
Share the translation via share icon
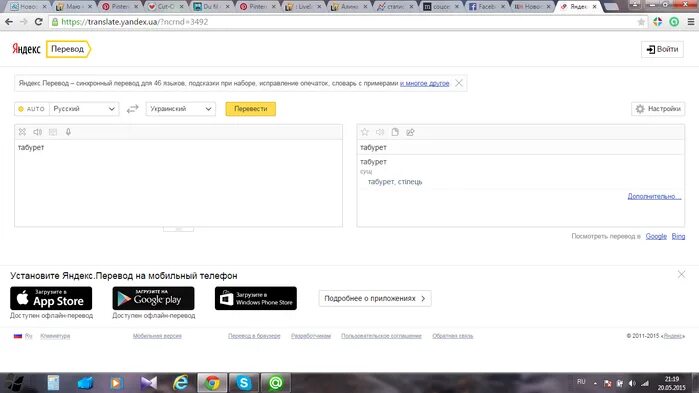410,132
